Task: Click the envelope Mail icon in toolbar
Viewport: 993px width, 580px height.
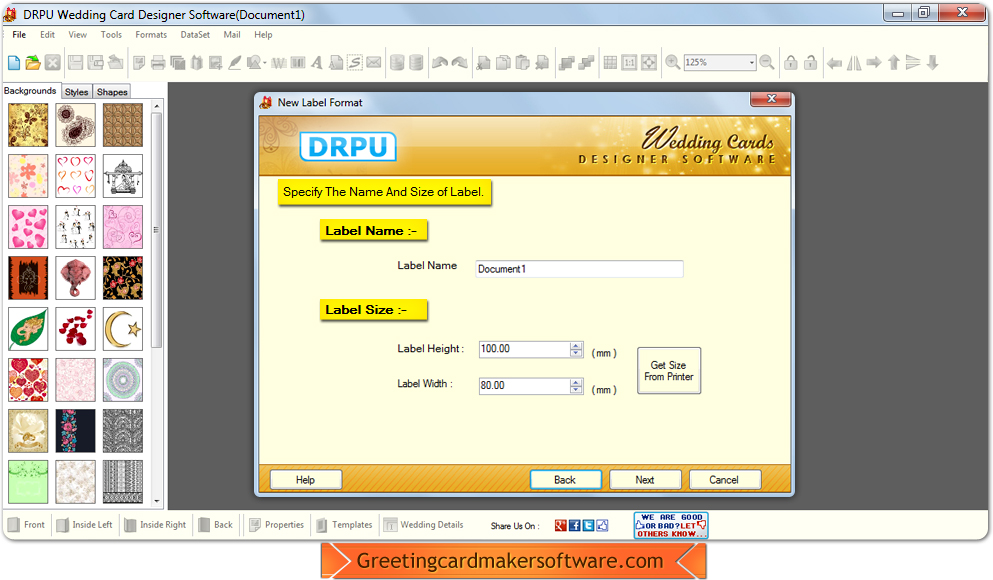Action: click(x=374, y=62)
